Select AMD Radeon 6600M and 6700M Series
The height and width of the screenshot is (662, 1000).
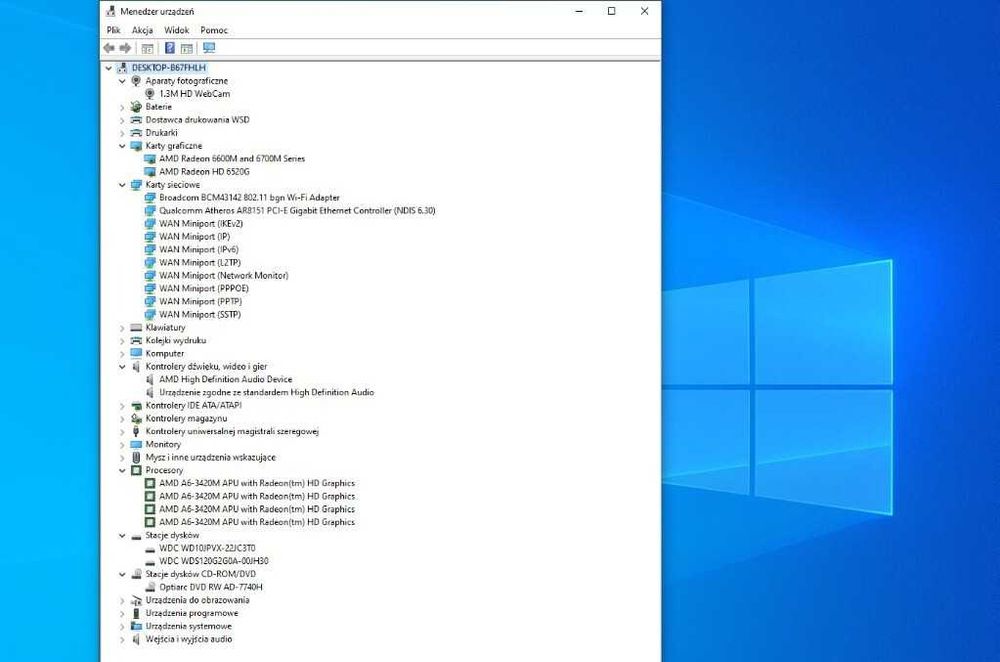pos(232,158)
